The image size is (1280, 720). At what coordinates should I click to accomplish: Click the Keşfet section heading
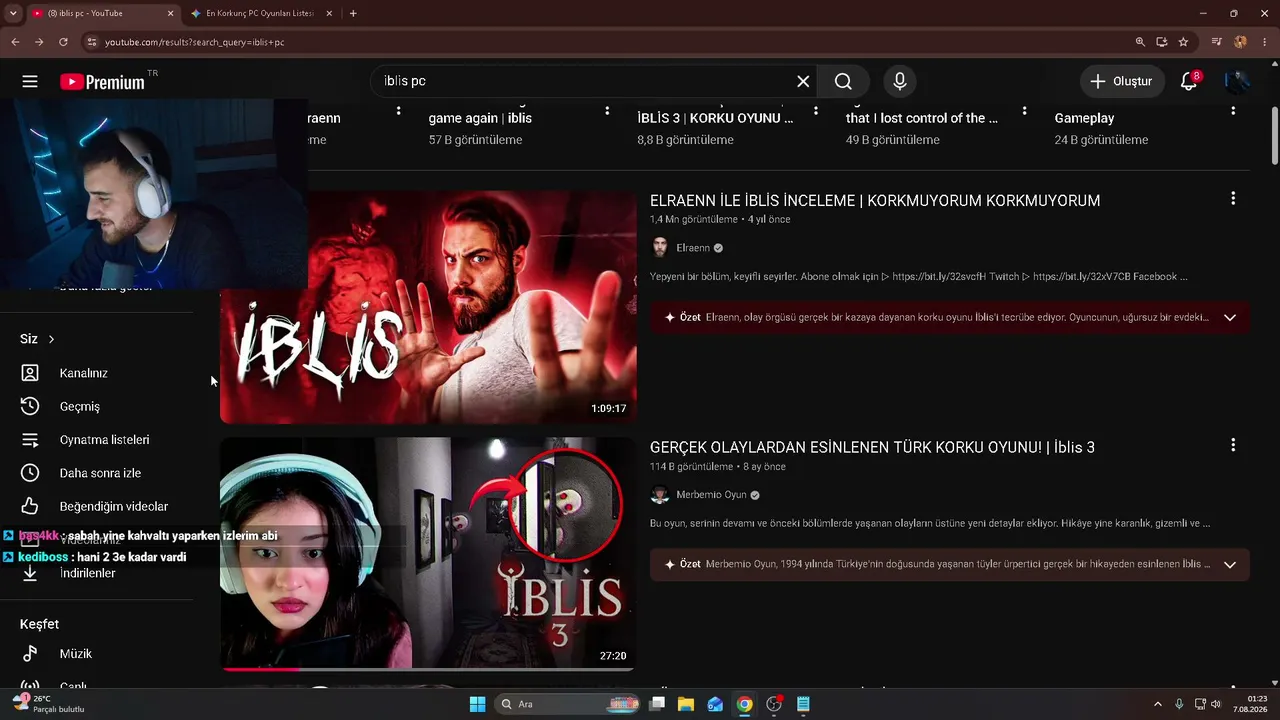tap(39, 624)
